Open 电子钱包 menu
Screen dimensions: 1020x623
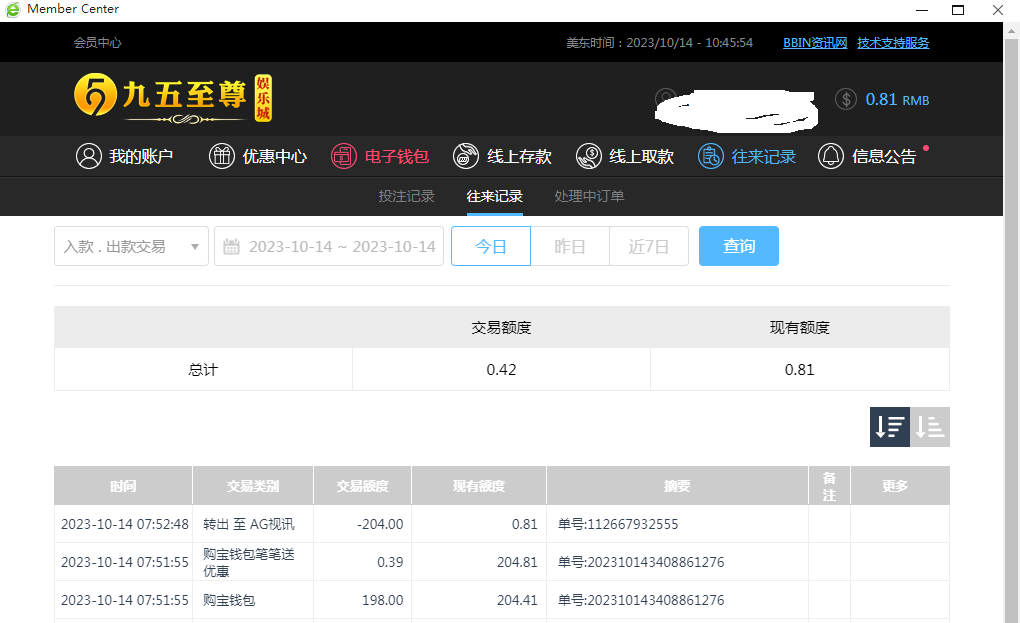[380, 156]
